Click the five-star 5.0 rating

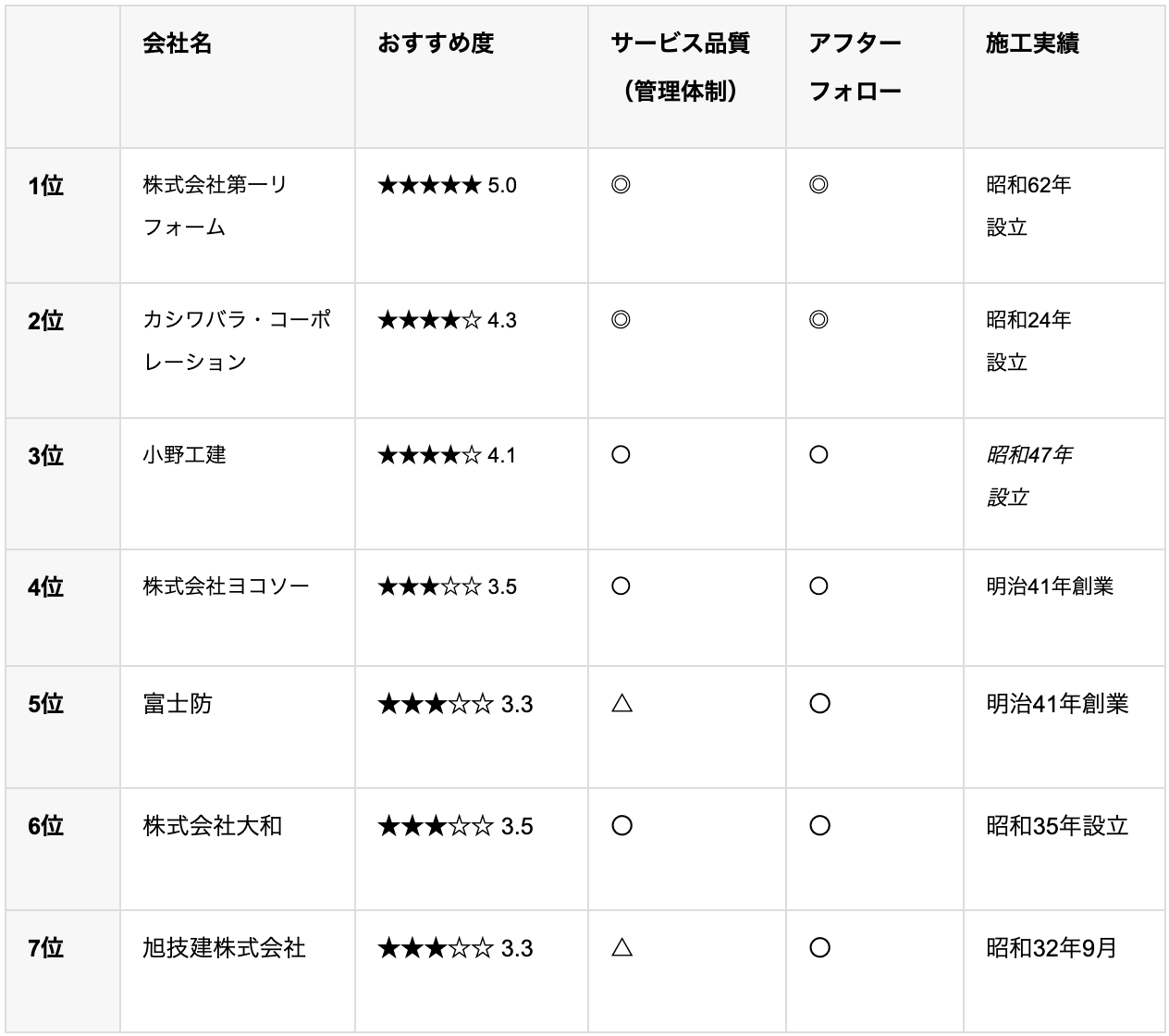click(447, 185)
